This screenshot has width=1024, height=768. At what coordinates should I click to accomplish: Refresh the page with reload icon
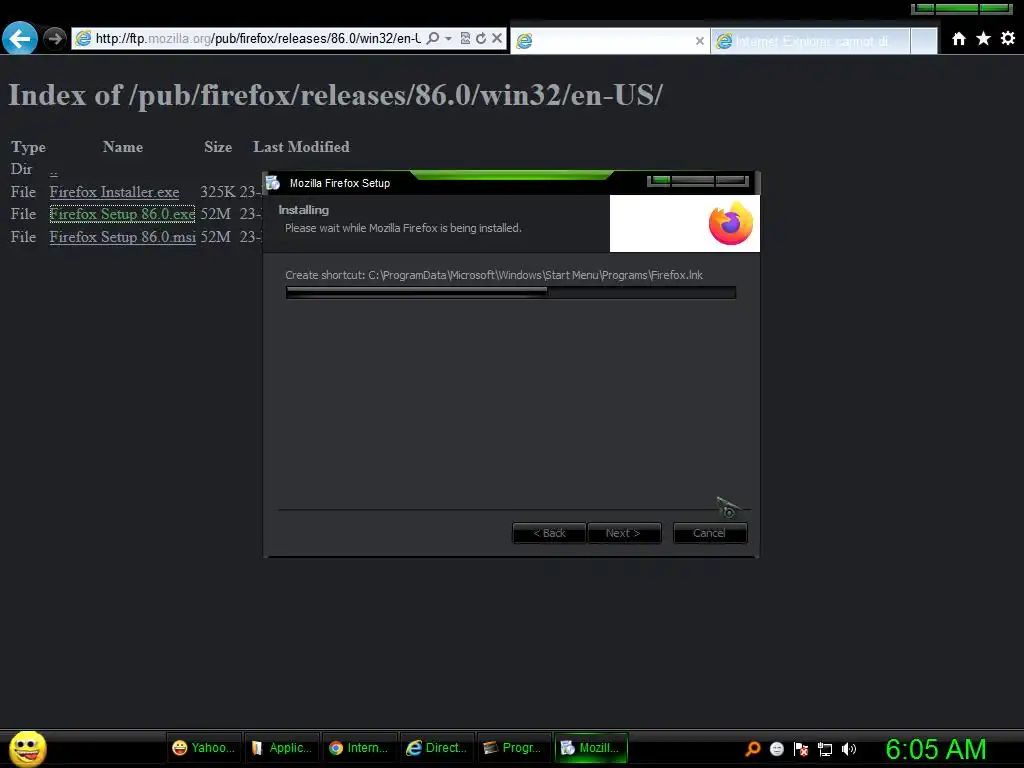click(481, 39)
